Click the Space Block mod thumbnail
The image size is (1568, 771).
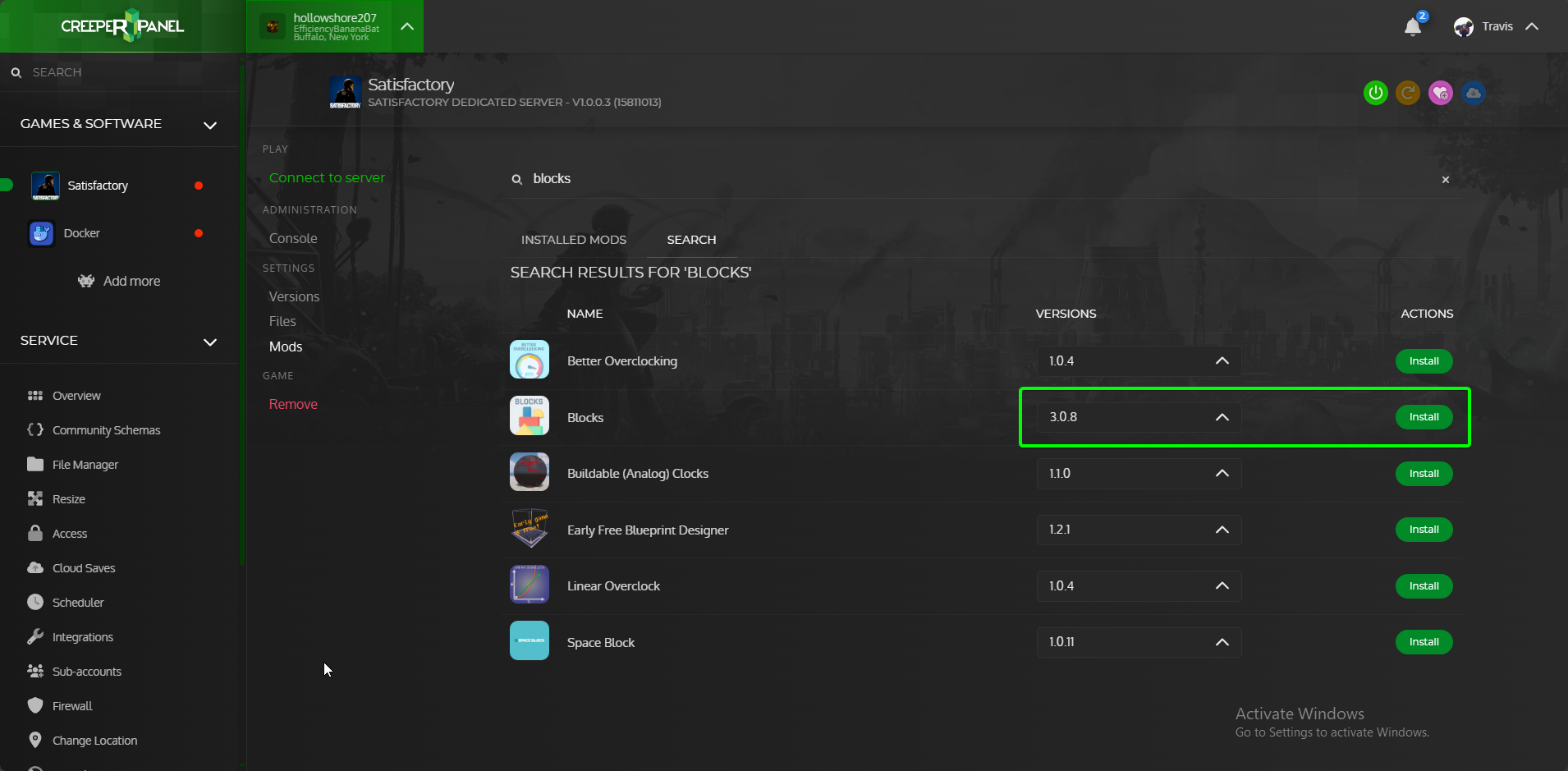point(530,640)
